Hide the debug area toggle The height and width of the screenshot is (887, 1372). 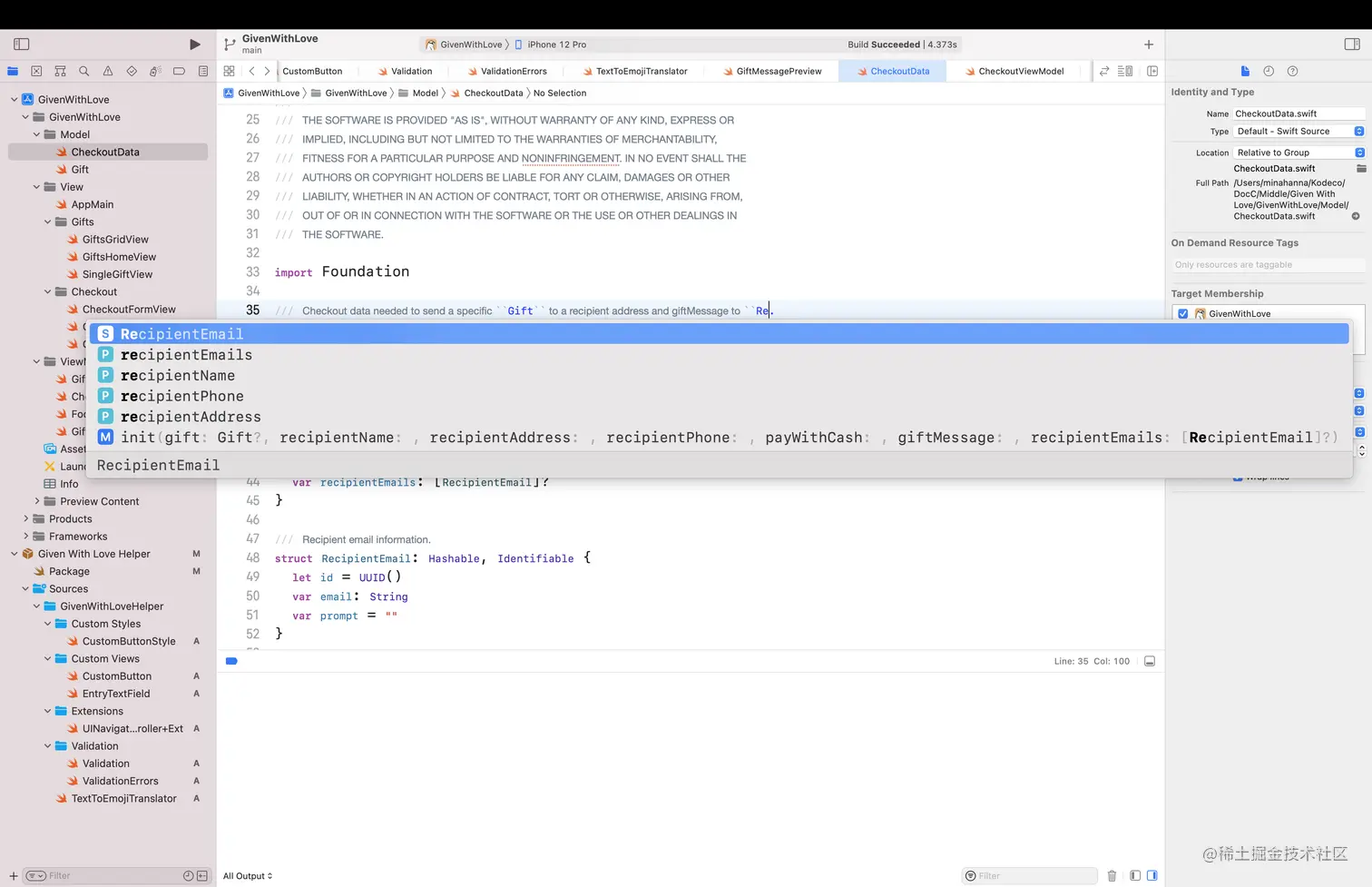[x=1150, y=661]
